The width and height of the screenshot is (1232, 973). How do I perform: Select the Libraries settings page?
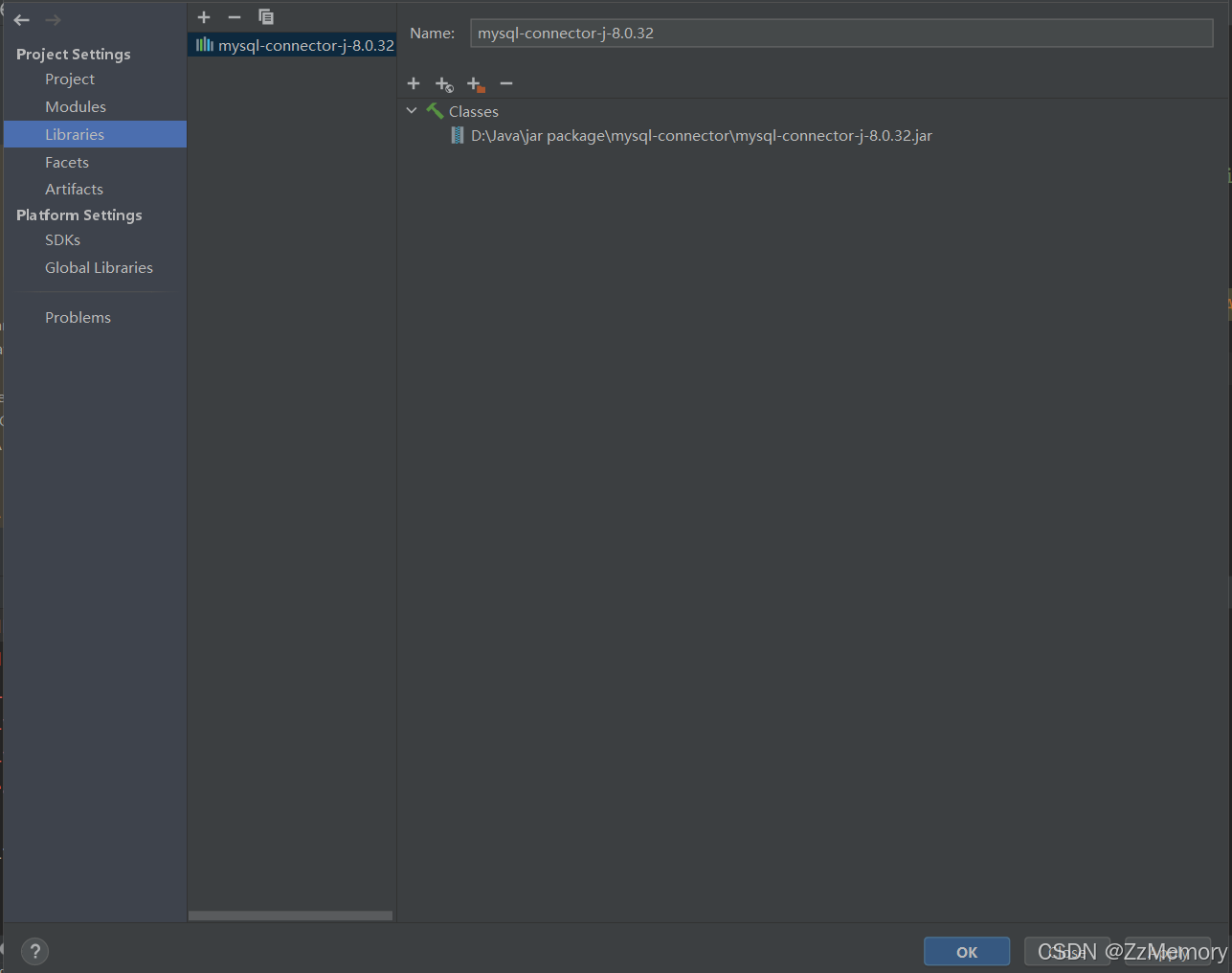click(x=95, y=134)
